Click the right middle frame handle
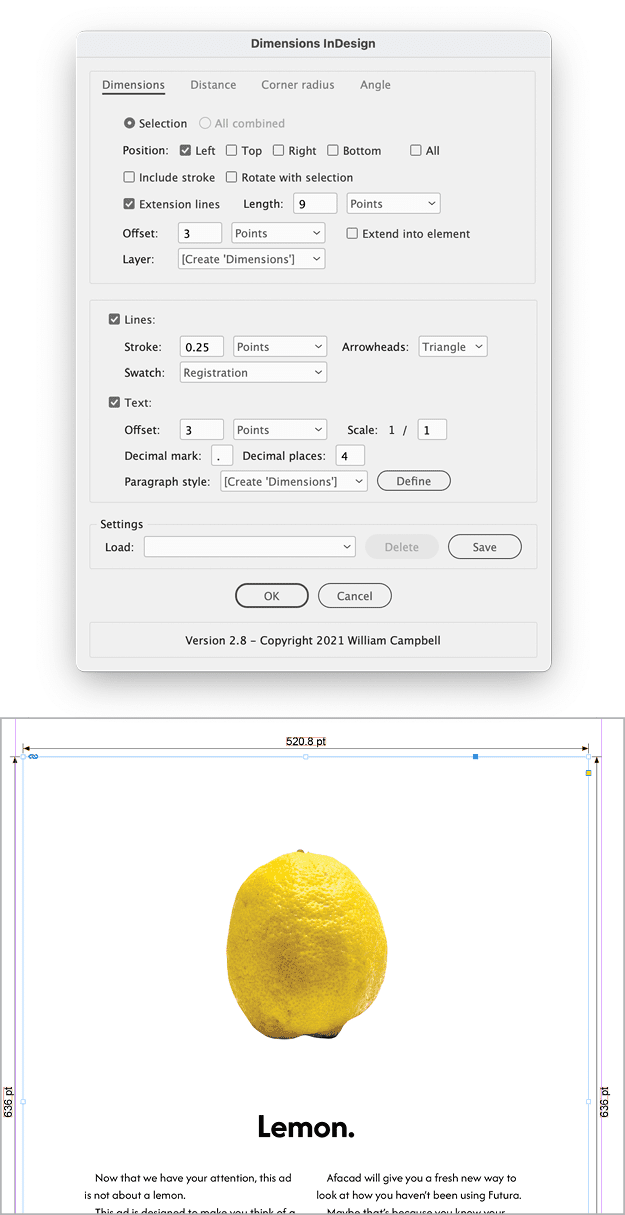The height and width of the screenshot is (1215, 625). click(588, 1102)
